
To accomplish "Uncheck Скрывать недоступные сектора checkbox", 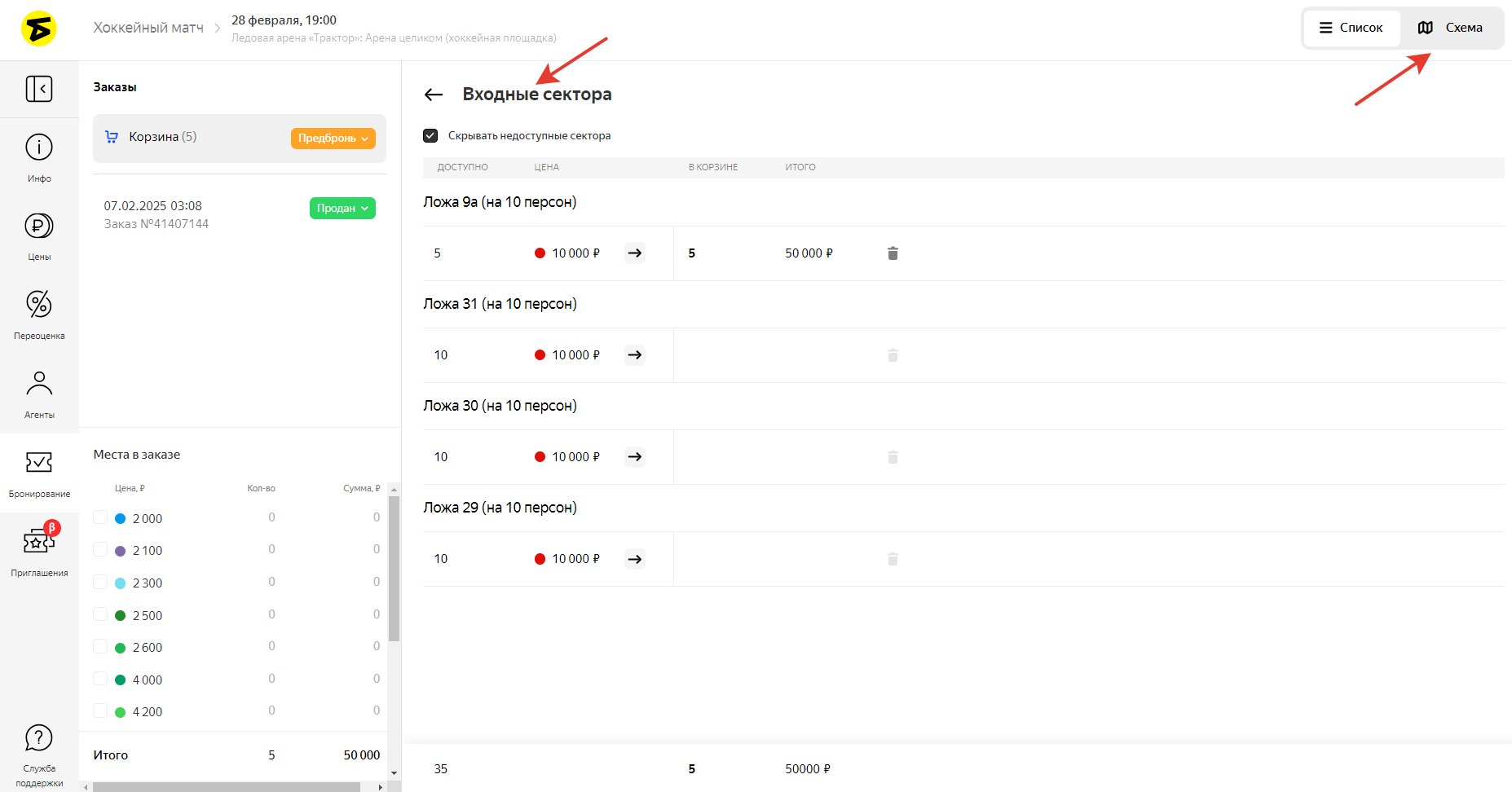I will pyautogui.click(x=430, y=136).
